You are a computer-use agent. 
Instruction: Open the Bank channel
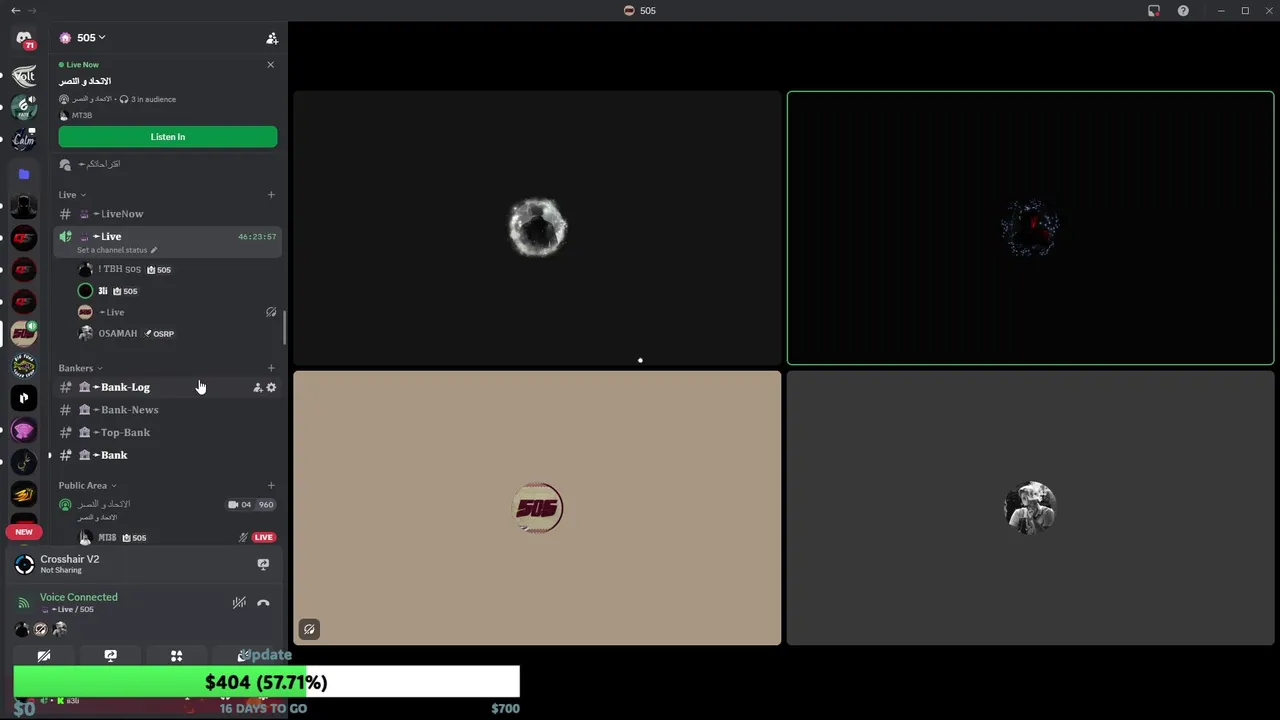[x=168, y=455]
